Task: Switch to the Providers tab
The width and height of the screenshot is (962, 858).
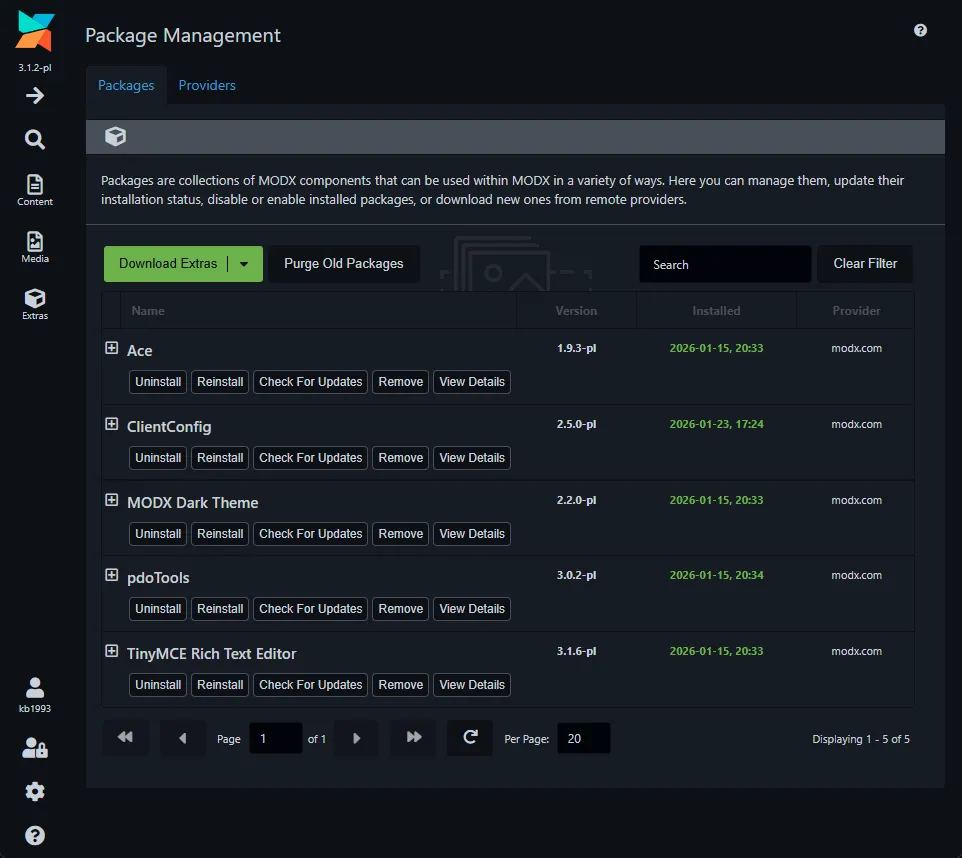Action: click(x=207, y=85)
